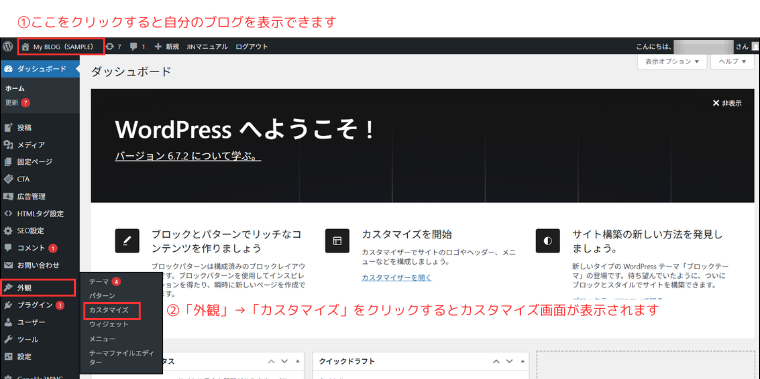Select テーマ in the 外観 submenu

pyautogui.click(x=99, y=282)
